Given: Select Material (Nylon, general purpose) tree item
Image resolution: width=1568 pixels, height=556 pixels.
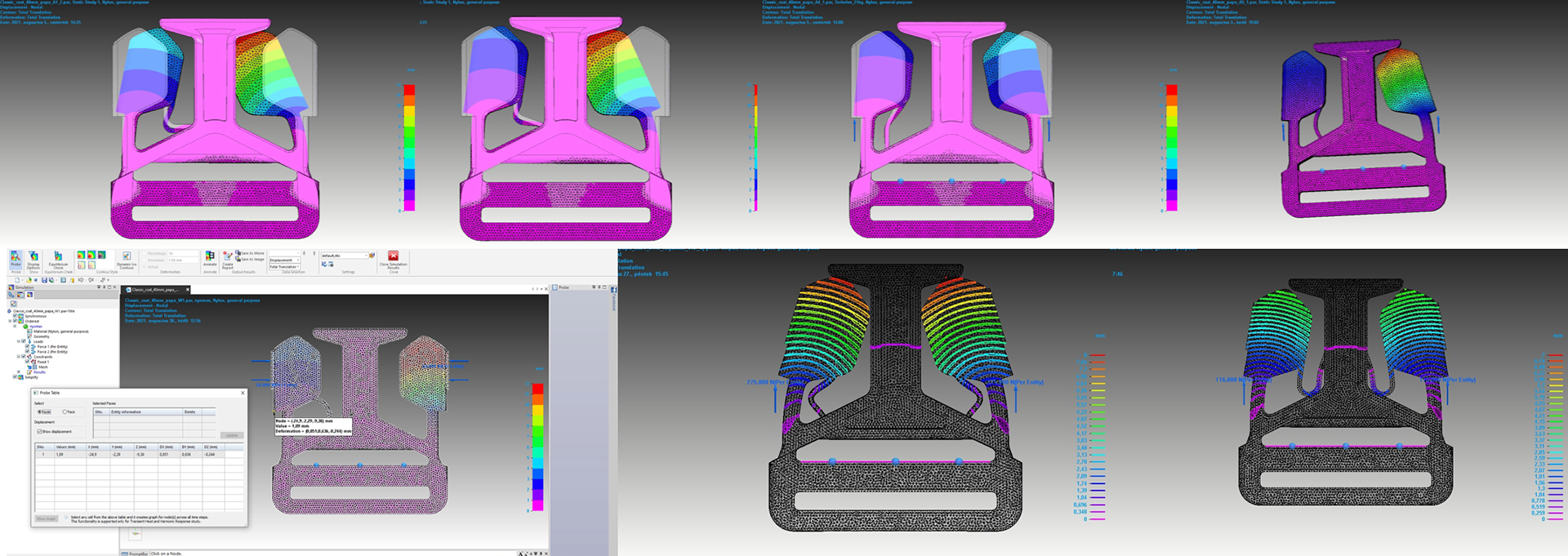Looking at the screenshot, I should pyautogui.click(x=61, y=331).
